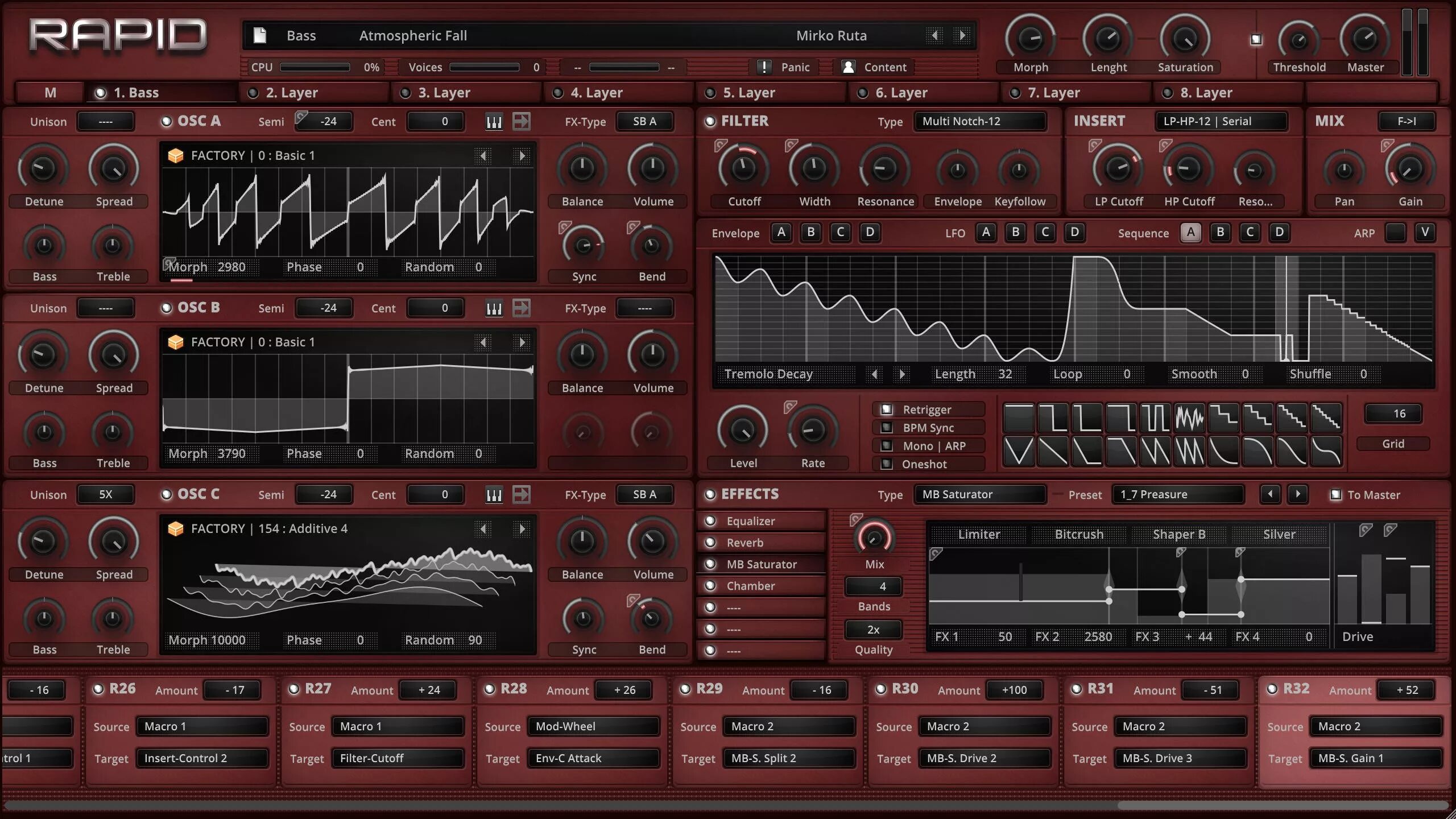This screenshot has width=1456, height=819.
Task: Open Effects Type MB Saturator dropdown
Action: tap(980, 494)
